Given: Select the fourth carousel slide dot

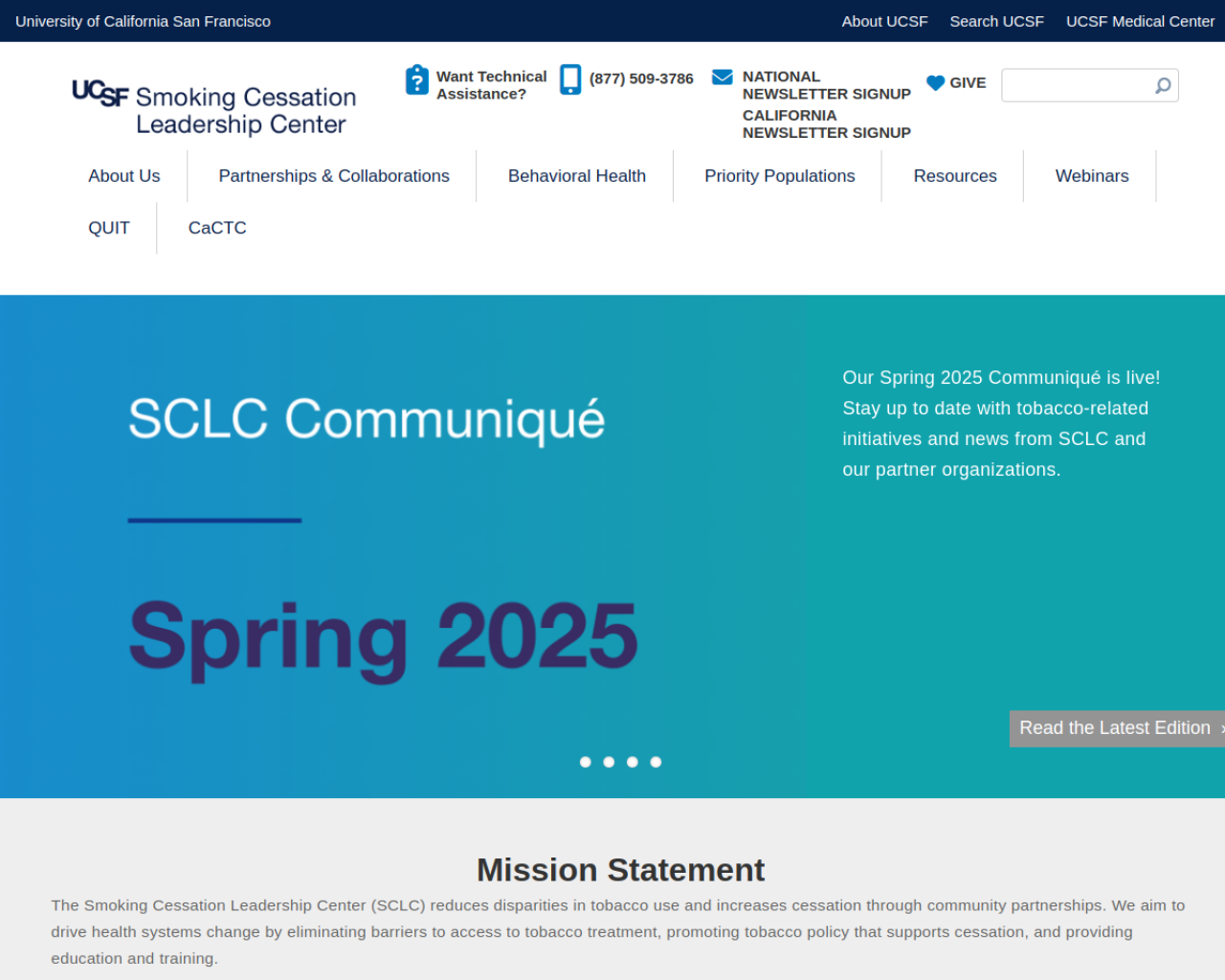Looking at the screenshot, I should (656, 762).
